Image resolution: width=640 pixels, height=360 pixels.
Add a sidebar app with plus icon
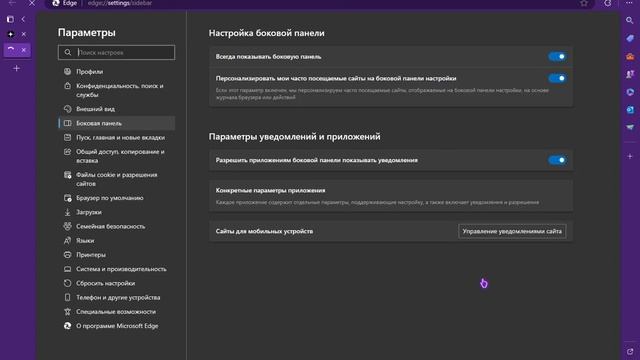point(630,156)
